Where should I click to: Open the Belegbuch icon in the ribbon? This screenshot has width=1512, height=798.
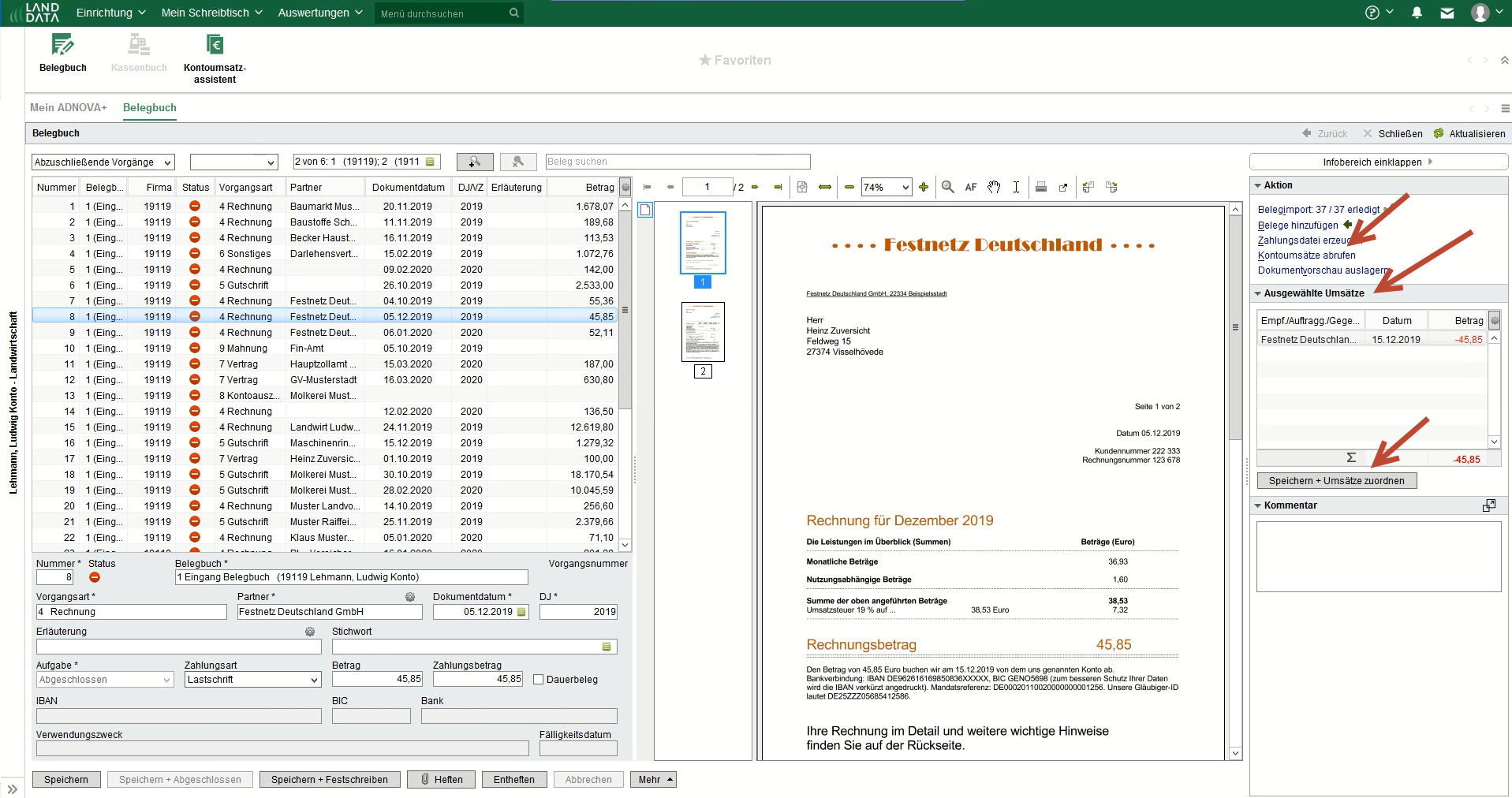point(62,46)
